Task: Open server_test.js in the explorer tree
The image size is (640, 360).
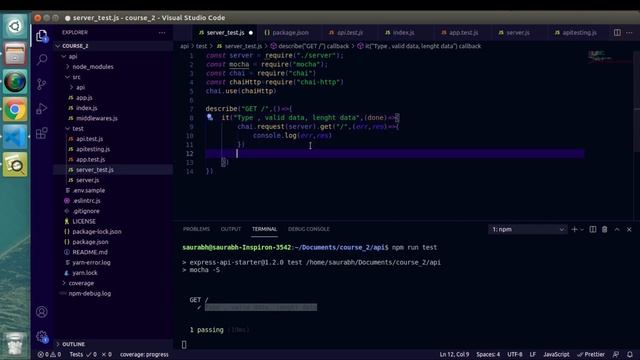Action: click(x=95, y=170)
